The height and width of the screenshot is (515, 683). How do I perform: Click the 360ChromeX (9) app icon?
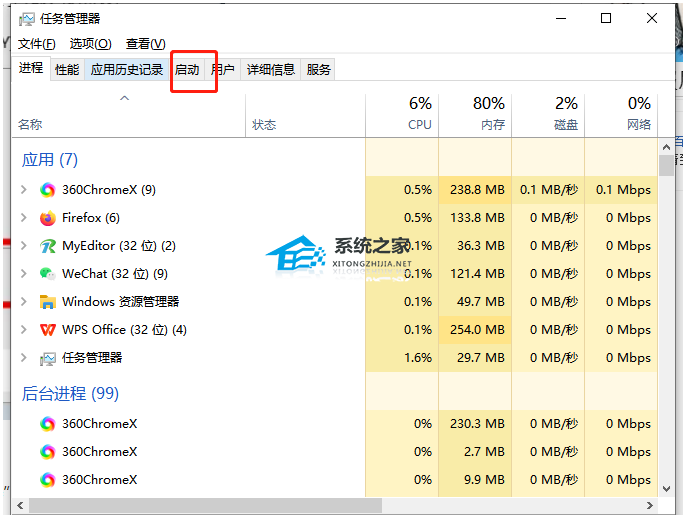47,190
